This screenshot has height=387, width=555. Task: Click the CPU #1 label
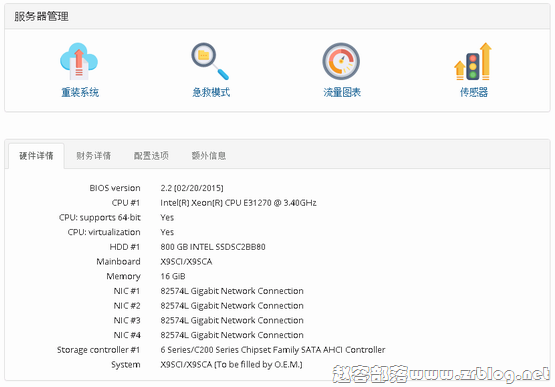pyautogui.click(x=126, y=203)
